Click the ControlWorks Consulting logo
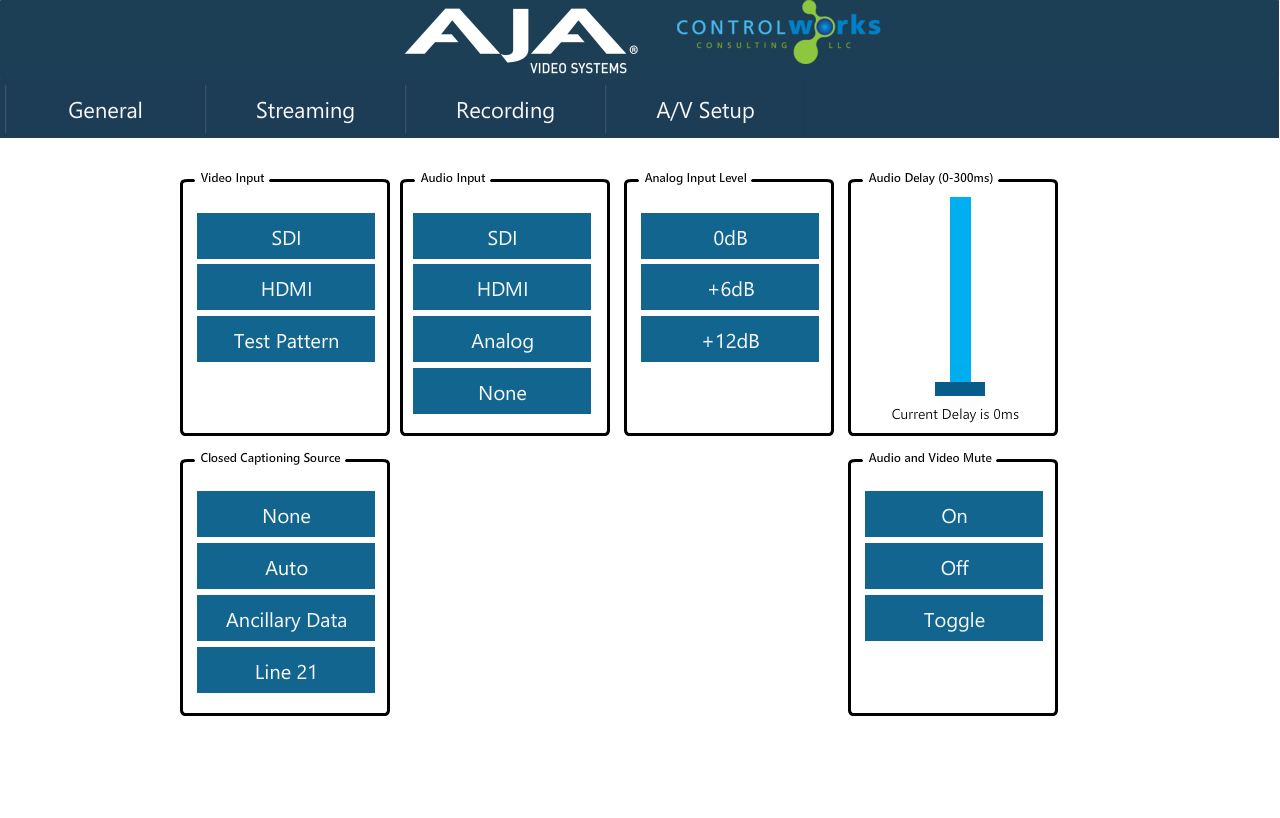This screenshot has height=818, width=1280. tap(778, 31)
